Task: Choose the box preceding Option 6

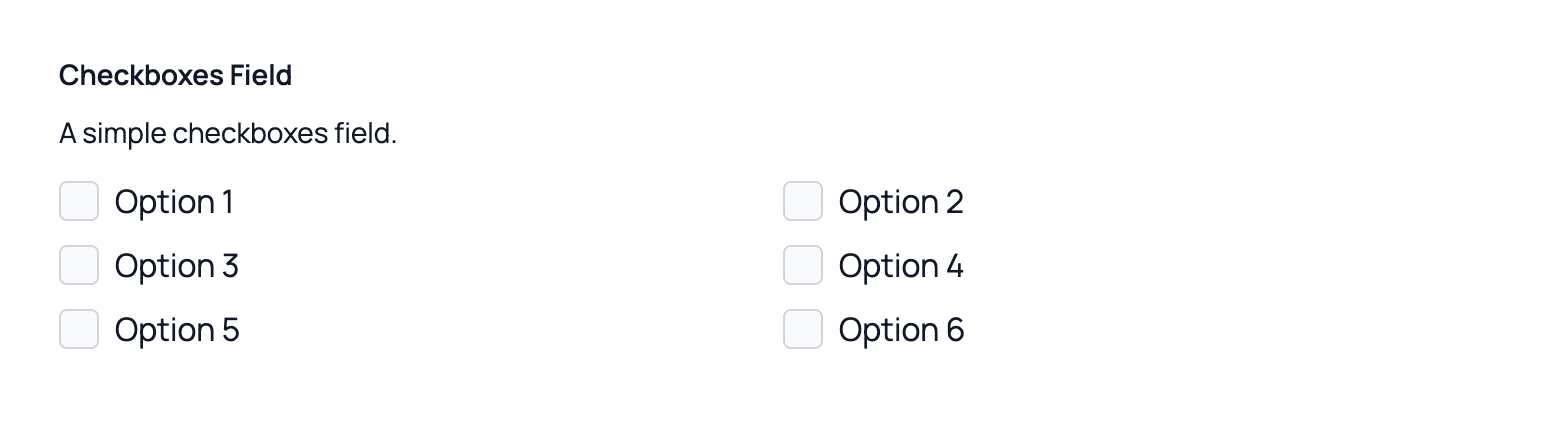Action: pyautogui.click(x=802, y=329)
